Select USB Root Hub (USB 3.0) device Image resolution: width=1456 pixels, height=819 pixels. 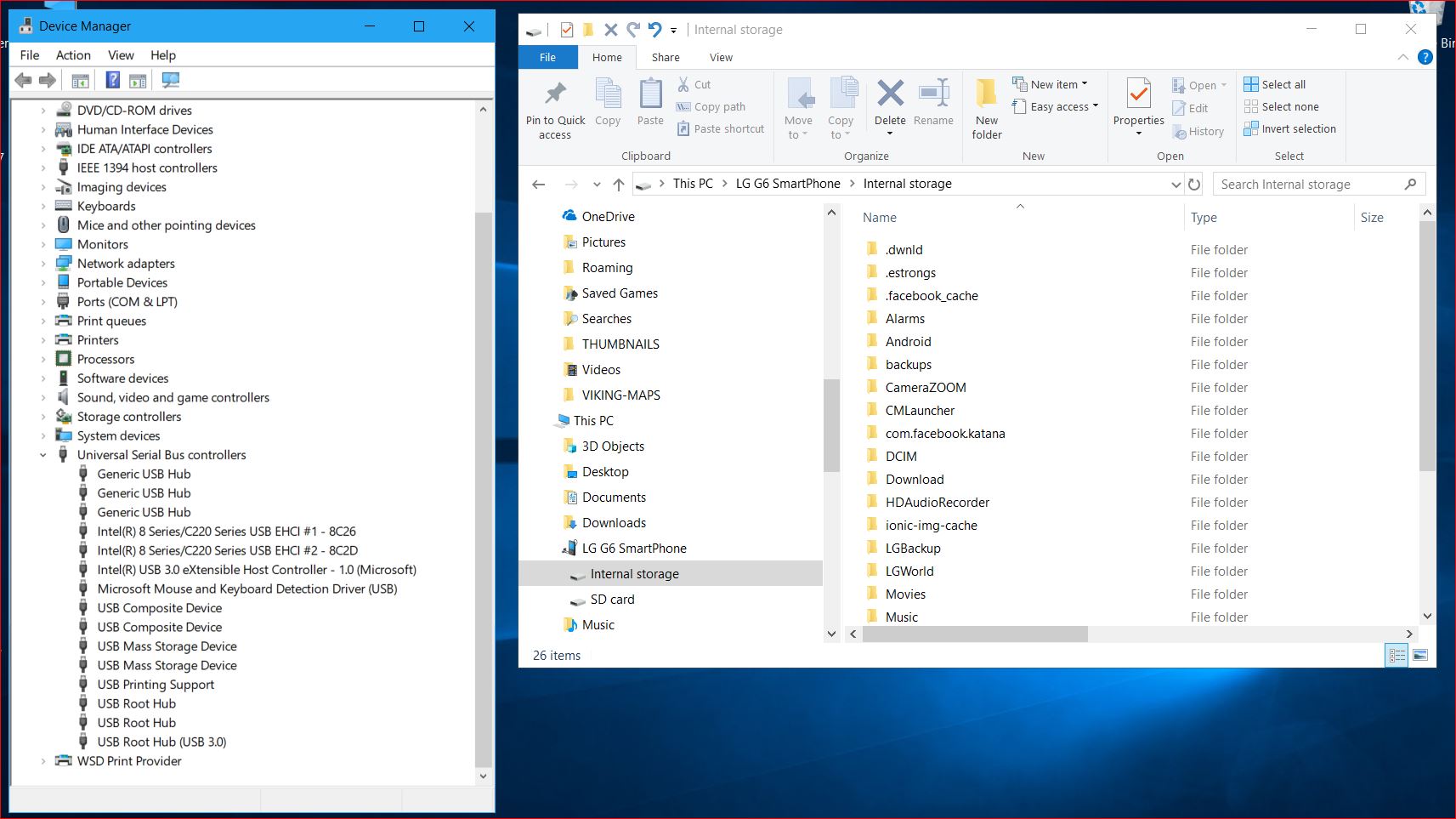point(161,742)
